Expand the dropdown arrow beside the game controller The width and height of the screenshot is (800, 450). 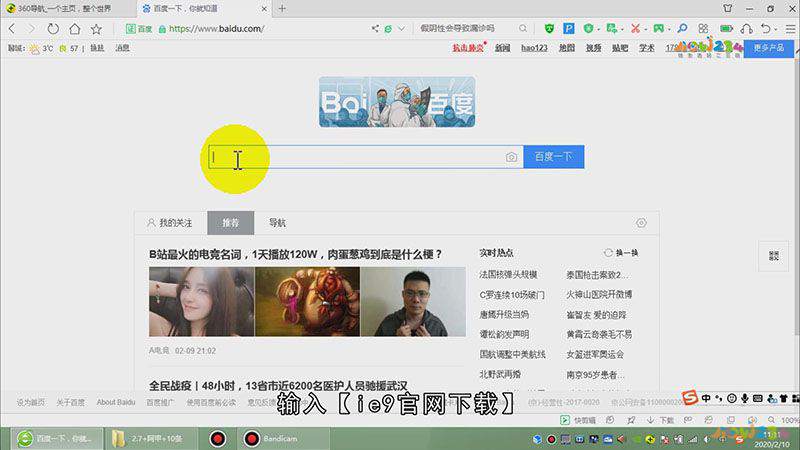(669, 29)
